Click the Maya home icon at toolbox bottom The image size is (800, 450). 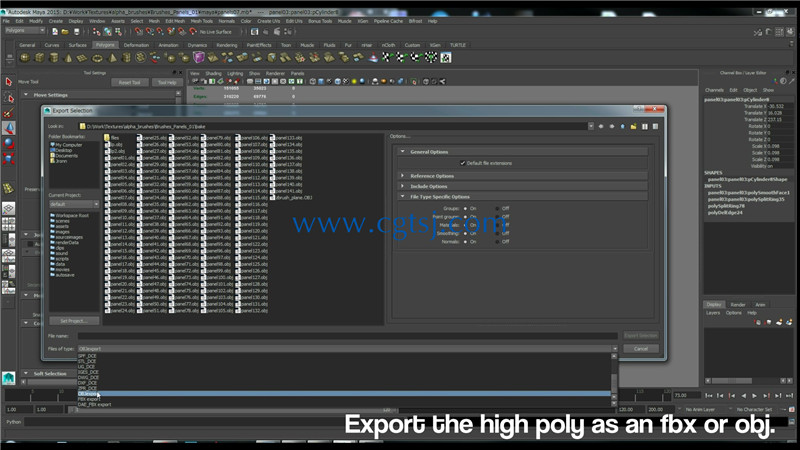coord(9,378)
